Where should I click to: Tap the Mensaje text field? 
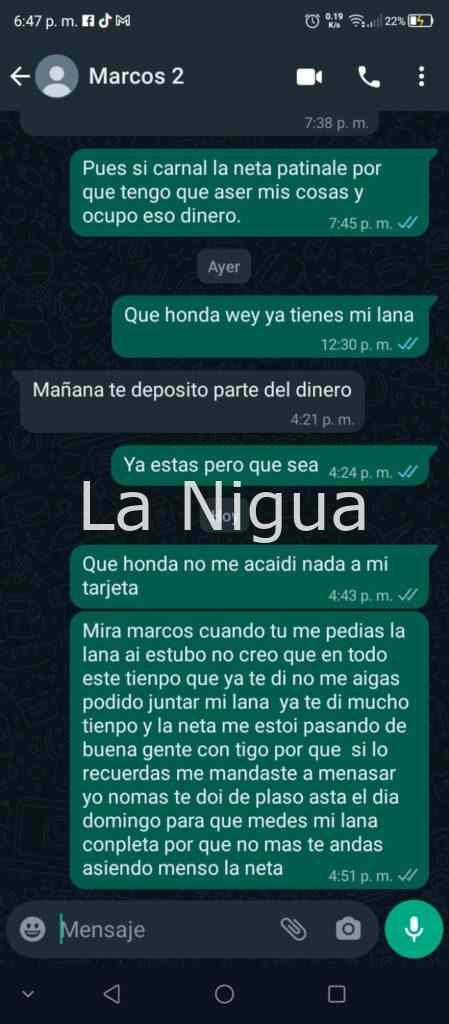click(x=166, y=929)
